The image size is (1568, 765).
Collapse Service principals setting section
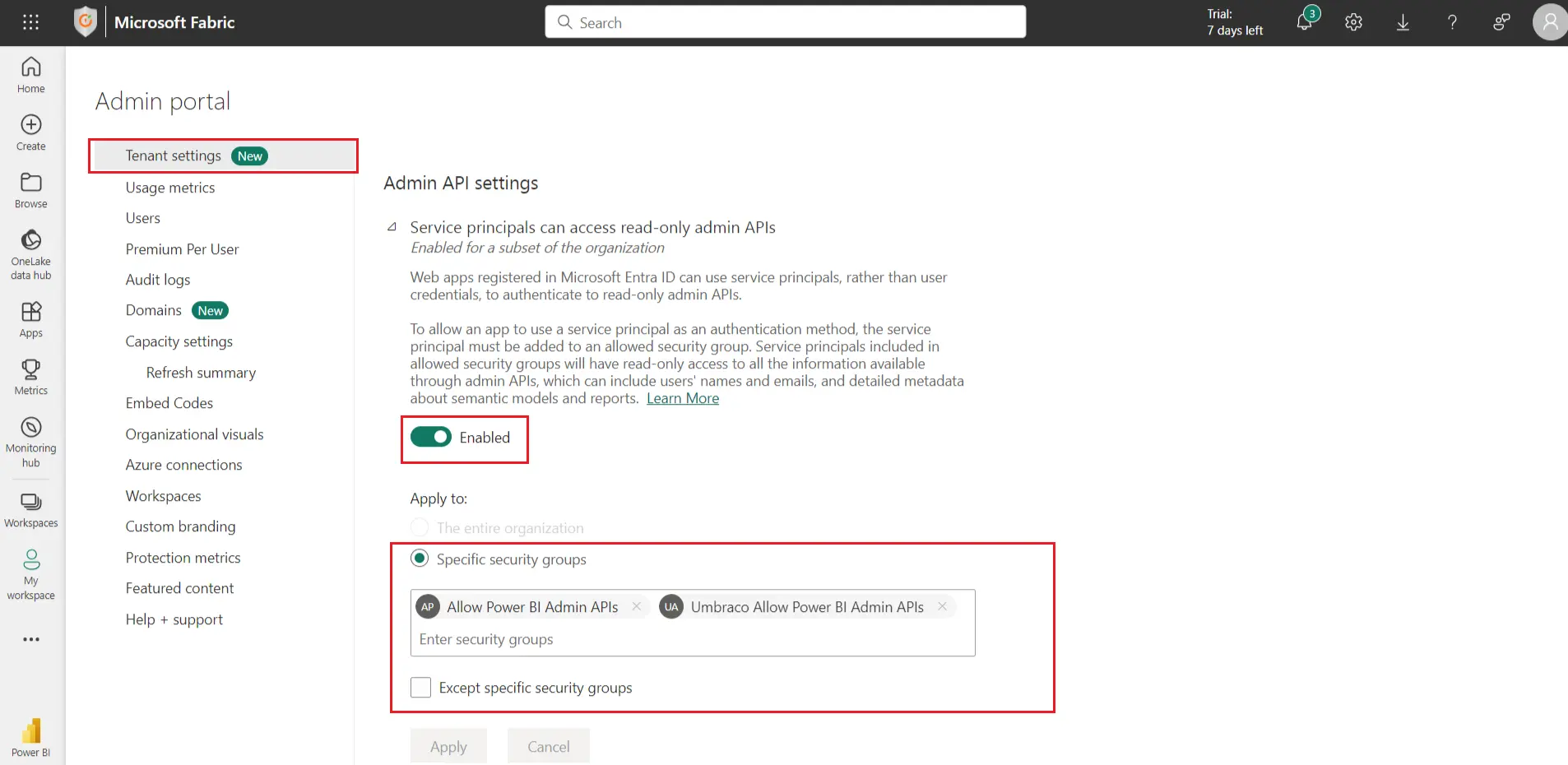(392, 227)
